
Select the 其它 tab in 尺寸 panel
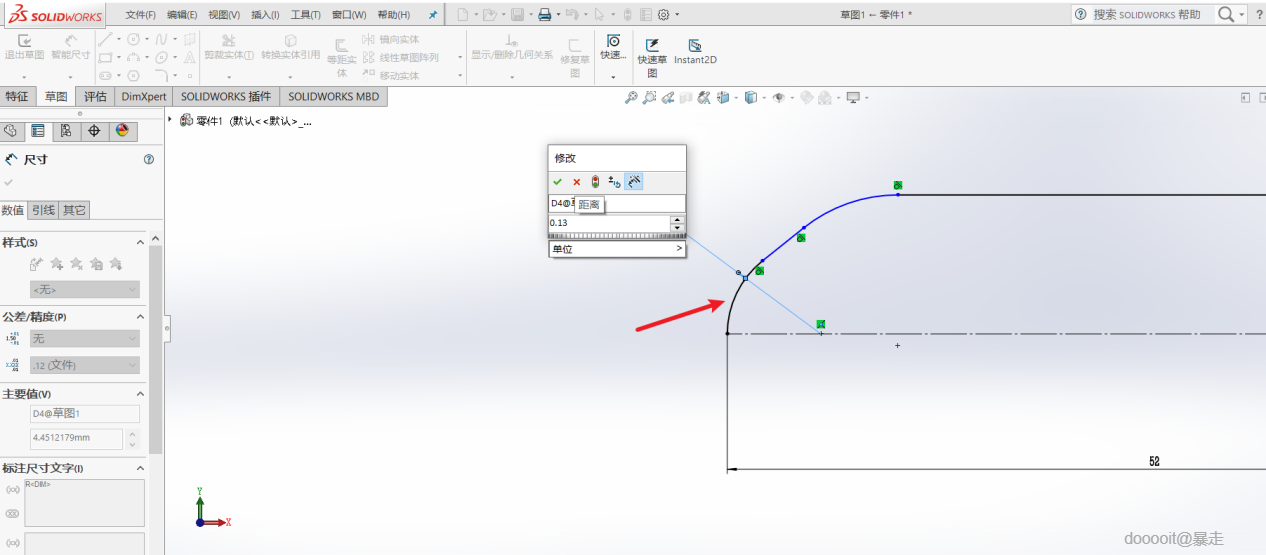(x=74, y=210)
